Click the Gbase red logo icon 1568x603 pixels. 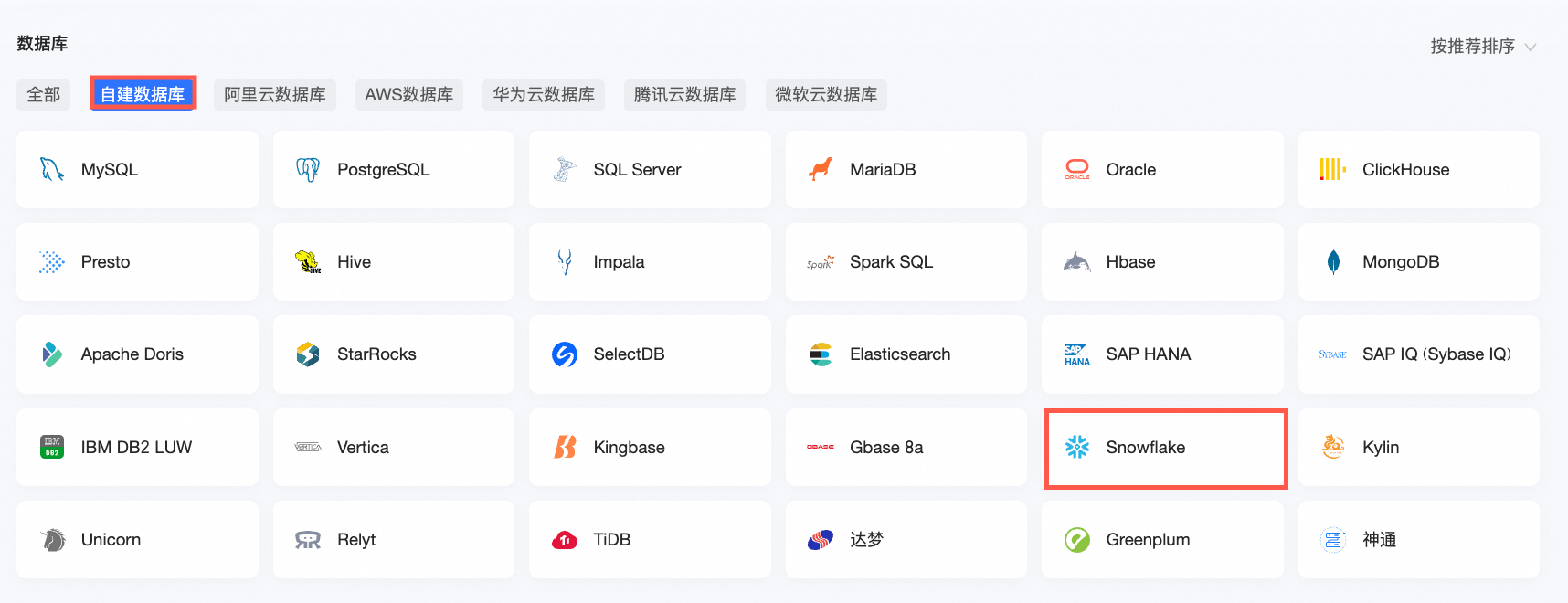821,447
